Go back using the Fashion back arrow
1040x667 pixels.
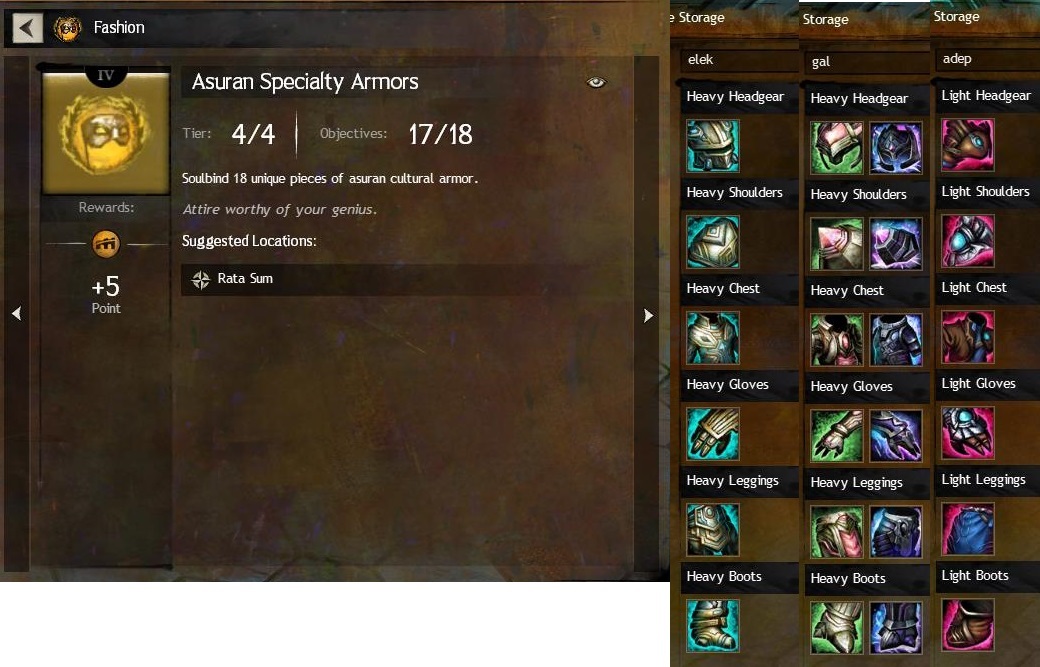(x=27, y=28)
